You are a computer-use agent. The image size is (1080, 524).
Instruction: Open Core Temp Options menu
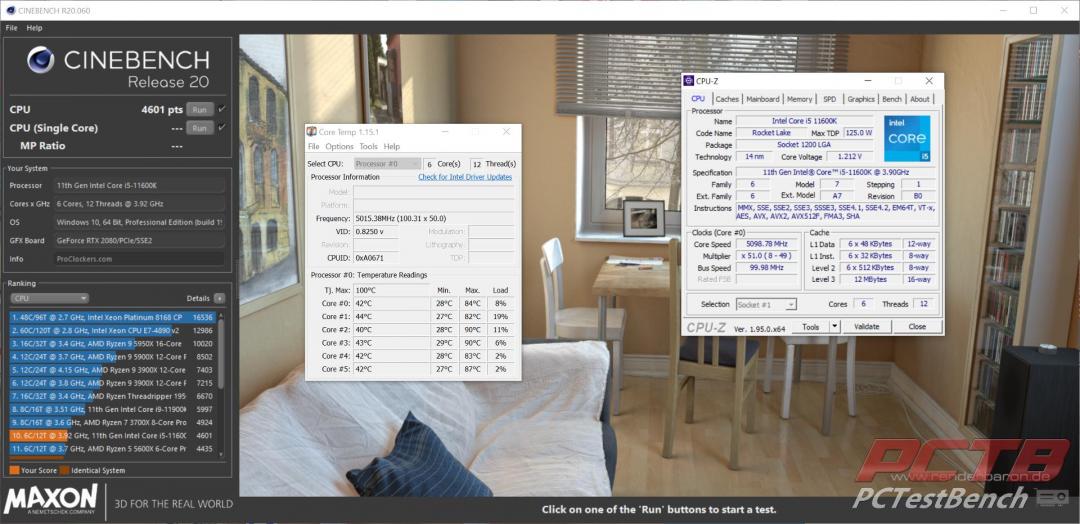[340, 147]
